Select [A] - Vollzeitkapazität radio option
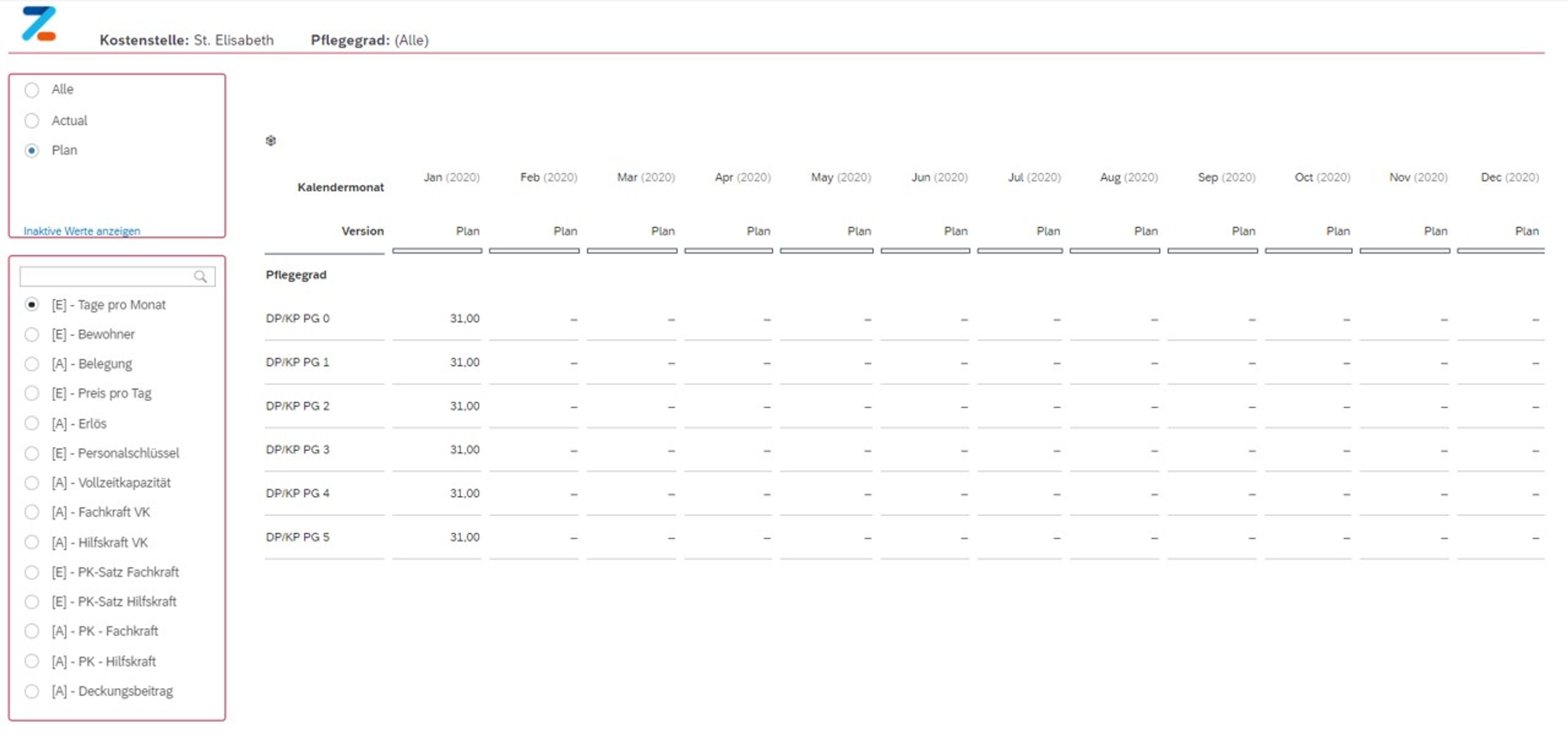 (x=32, y=483)
